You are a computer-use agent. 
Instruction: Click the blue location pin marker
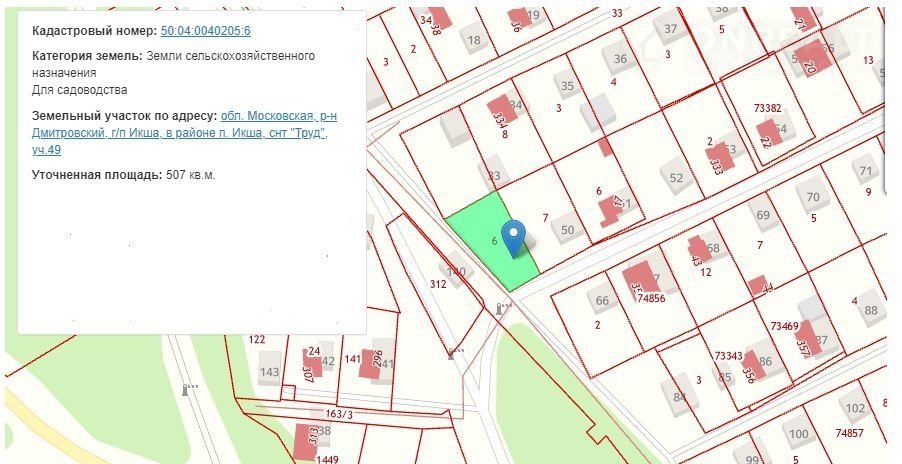click(x=514, y=237)
